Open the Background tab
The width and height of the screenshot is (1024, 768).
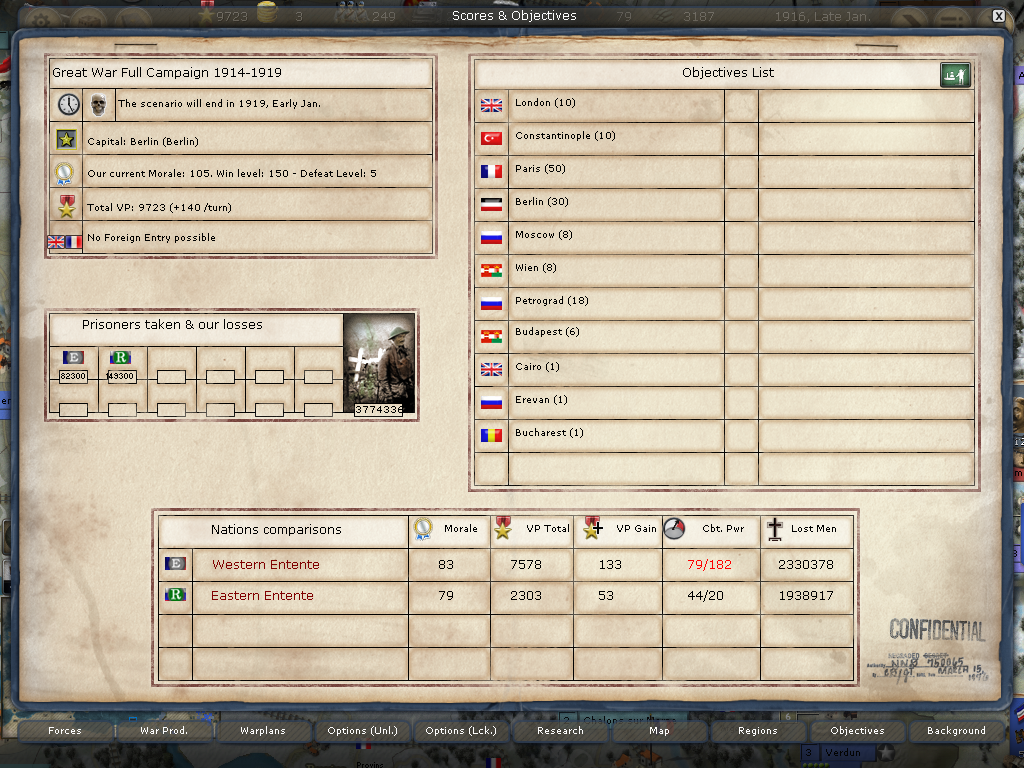click(x=956, y=731)
